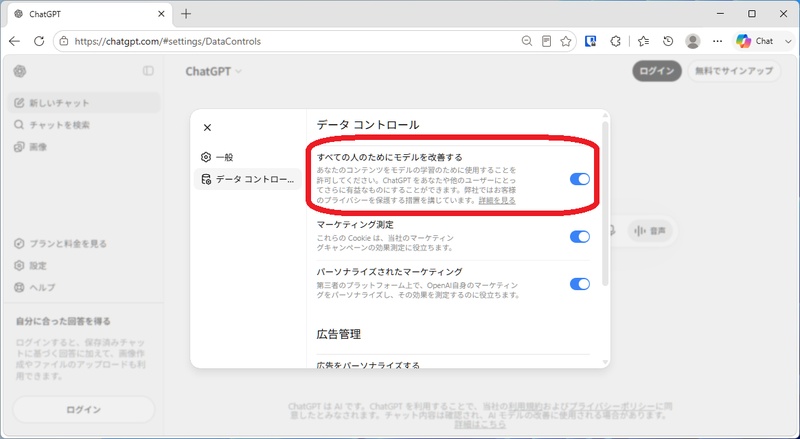Open 設定 in the sidebar
This screenshot has width=800, height=439.
click(84, 265)
